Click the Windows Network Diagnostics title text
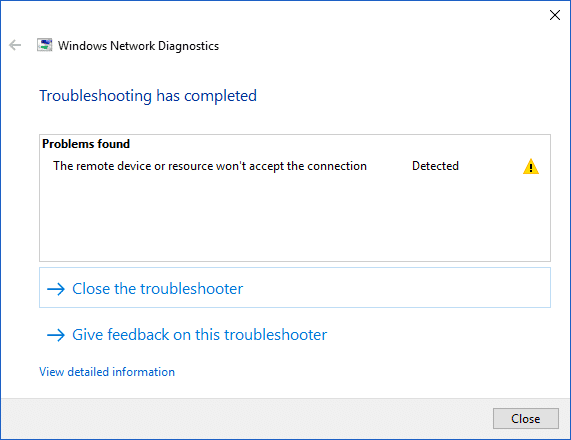The image size is (571, 440). (x=138, y=46)
